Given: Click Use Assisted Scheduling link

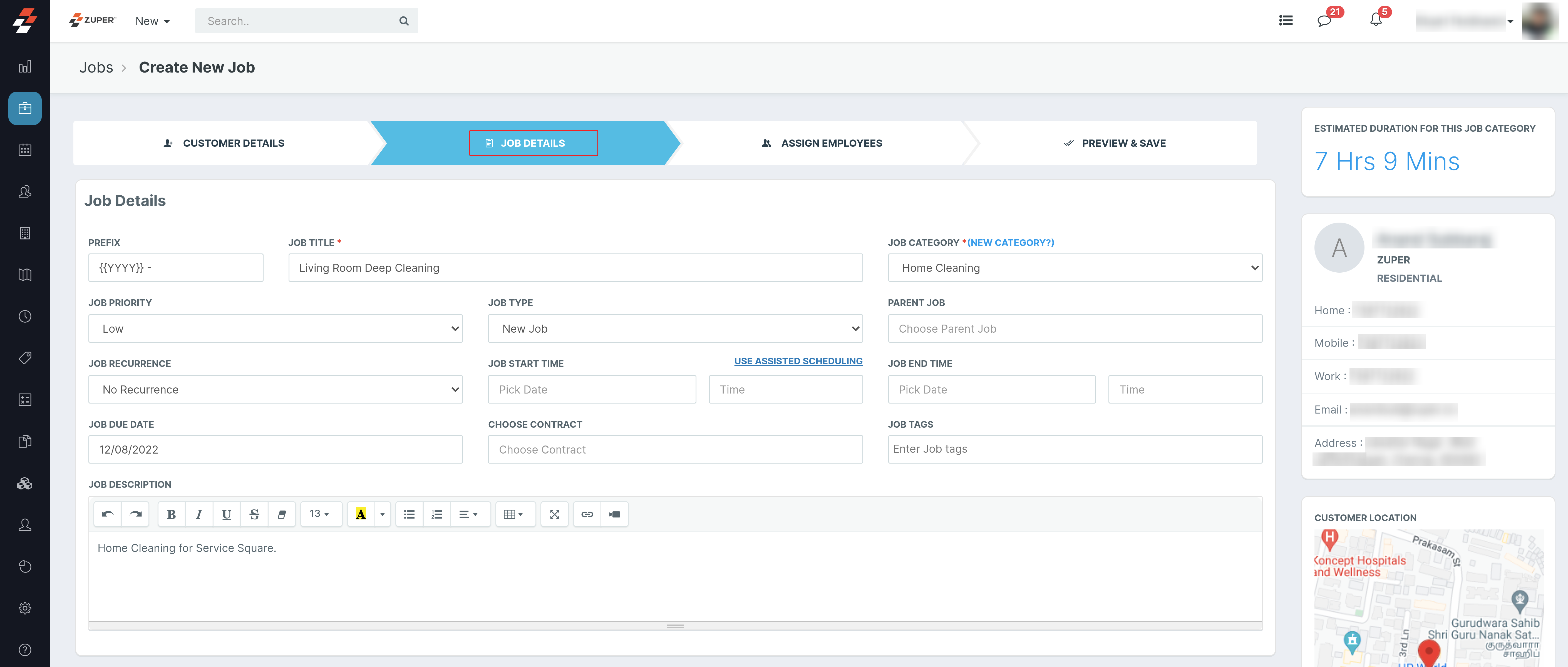Looking at the screenshot, I should click(x=797, y=361).
